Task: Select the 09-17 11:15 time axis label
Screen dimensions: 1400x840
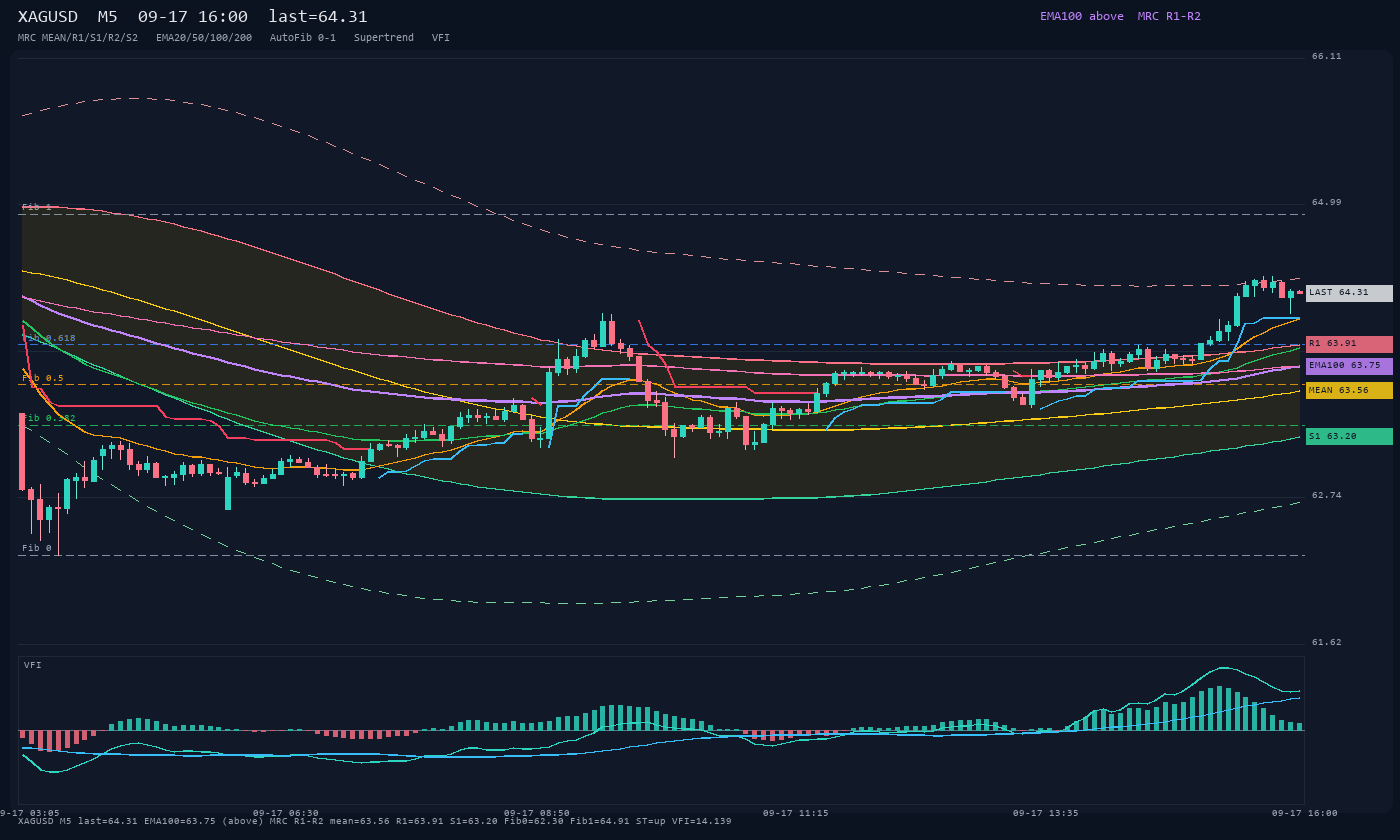Action: pyautogui.click(x=795, y=813)
